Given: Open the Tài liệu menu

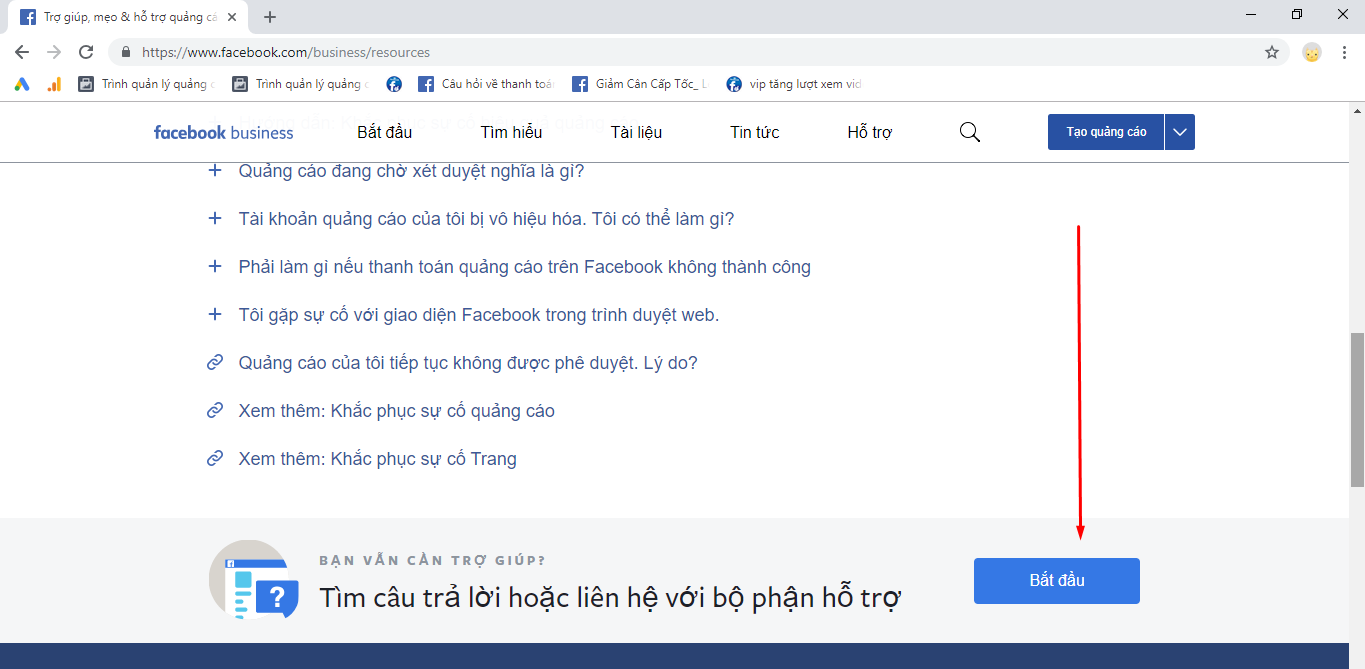Looking at the screenshot, I should click(636, 132).
